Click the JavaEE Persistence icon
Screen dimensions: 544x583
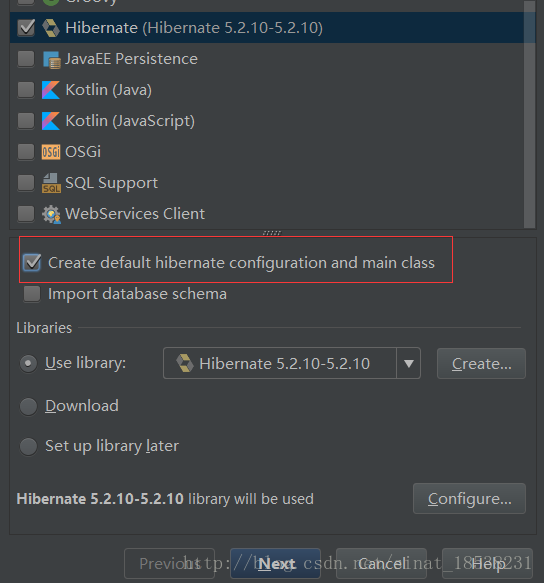[x=51, y=59]
